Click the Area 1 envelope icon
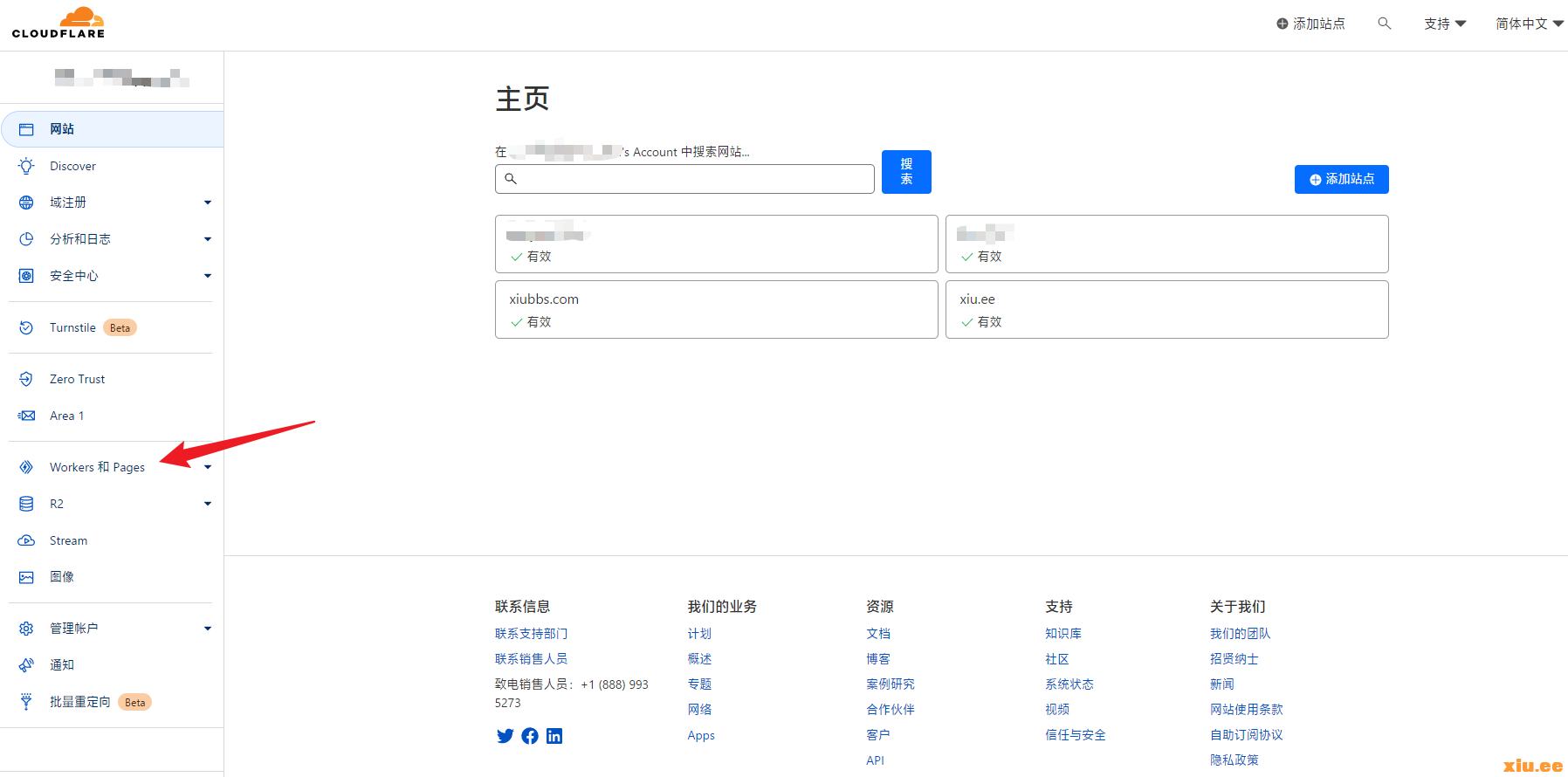This screenshot has height=777, width=1568. 26,416
